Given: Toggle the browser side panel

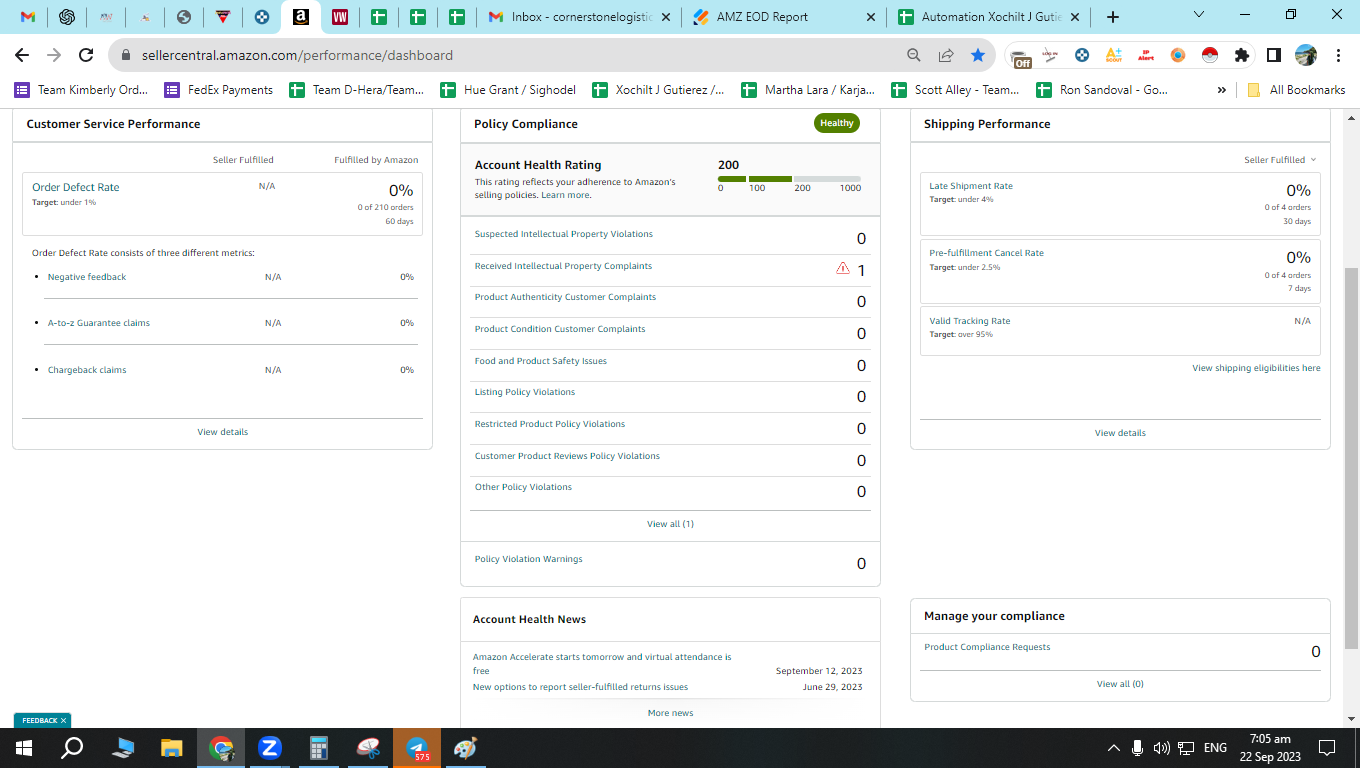Looking at the screenshot, I should [x=1274, y=55].
